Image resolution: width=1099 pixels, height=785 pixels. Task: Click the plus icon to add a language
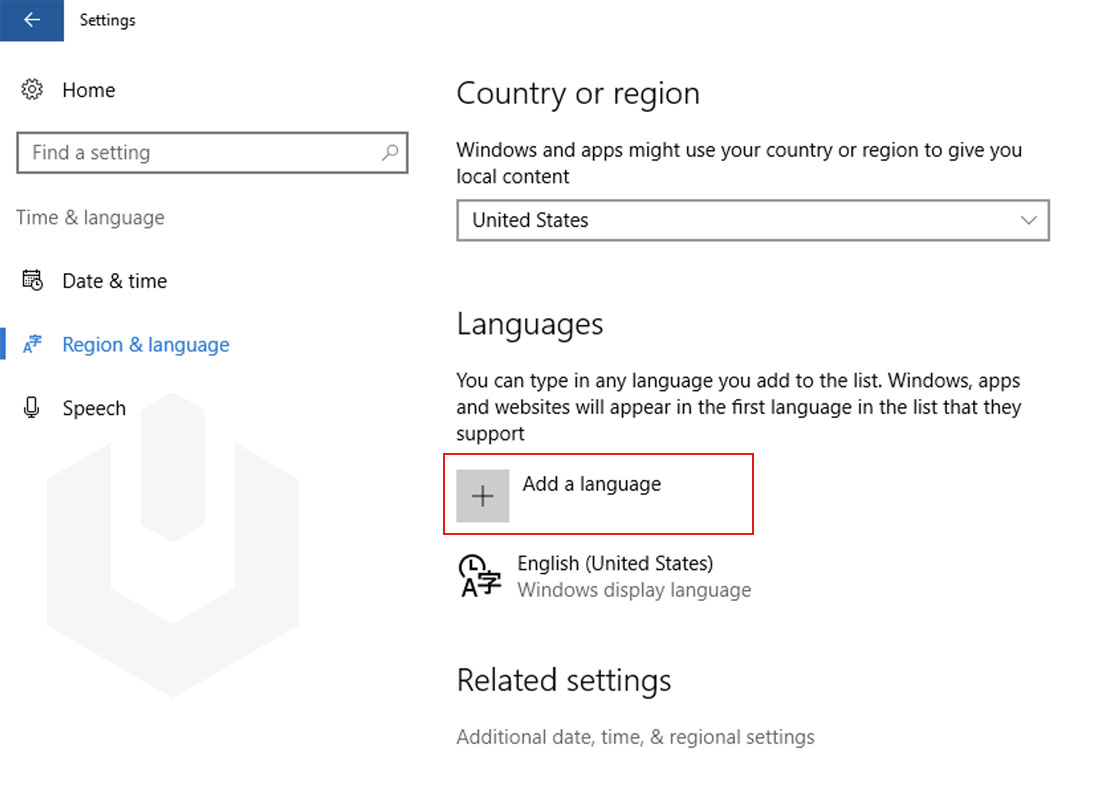click(x=483, y=495)
